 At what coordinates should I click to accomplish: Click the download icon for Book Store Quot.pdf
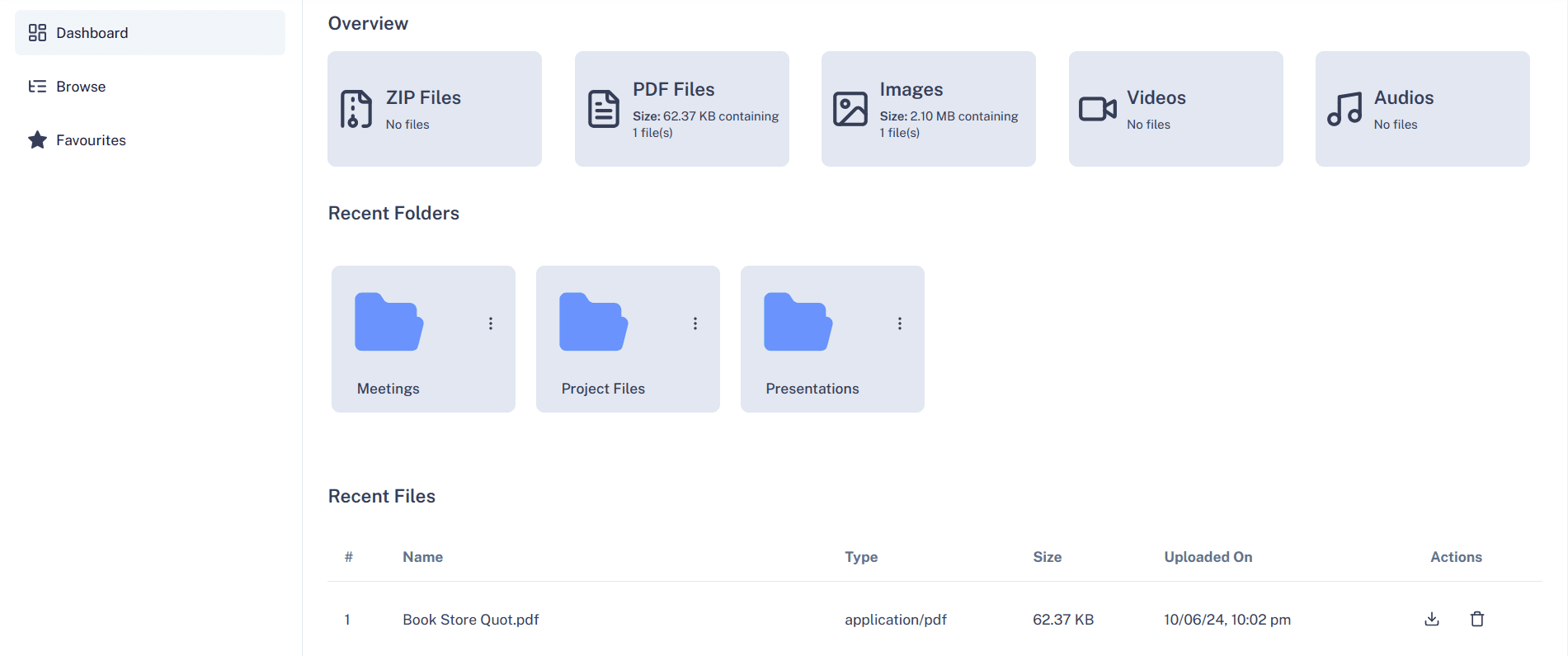1432,619
